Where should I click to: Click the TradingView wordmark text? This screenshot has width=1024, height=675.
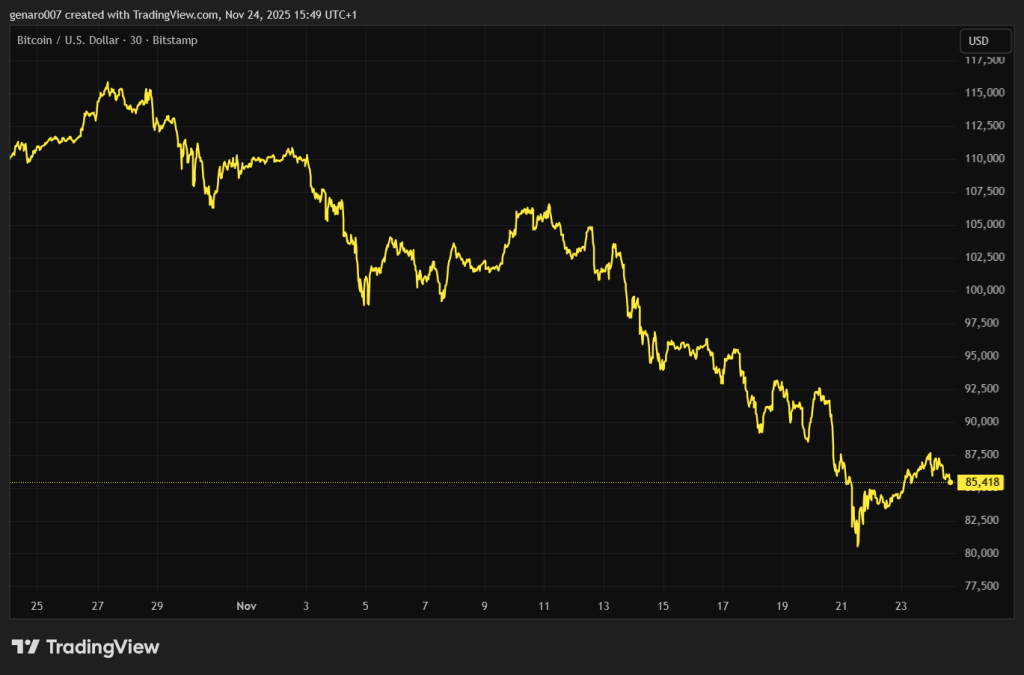coord(102,647)
